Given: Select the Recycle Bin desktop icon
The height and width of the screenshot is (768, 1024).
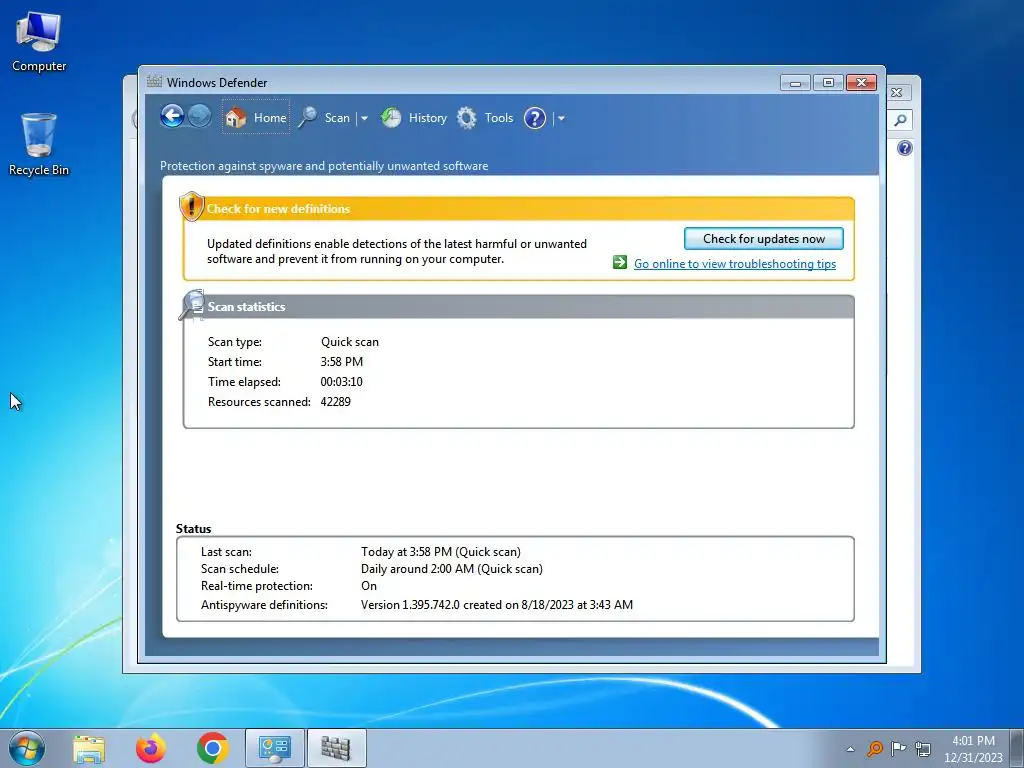Looking at the screenshot, I should pos(39,145).
